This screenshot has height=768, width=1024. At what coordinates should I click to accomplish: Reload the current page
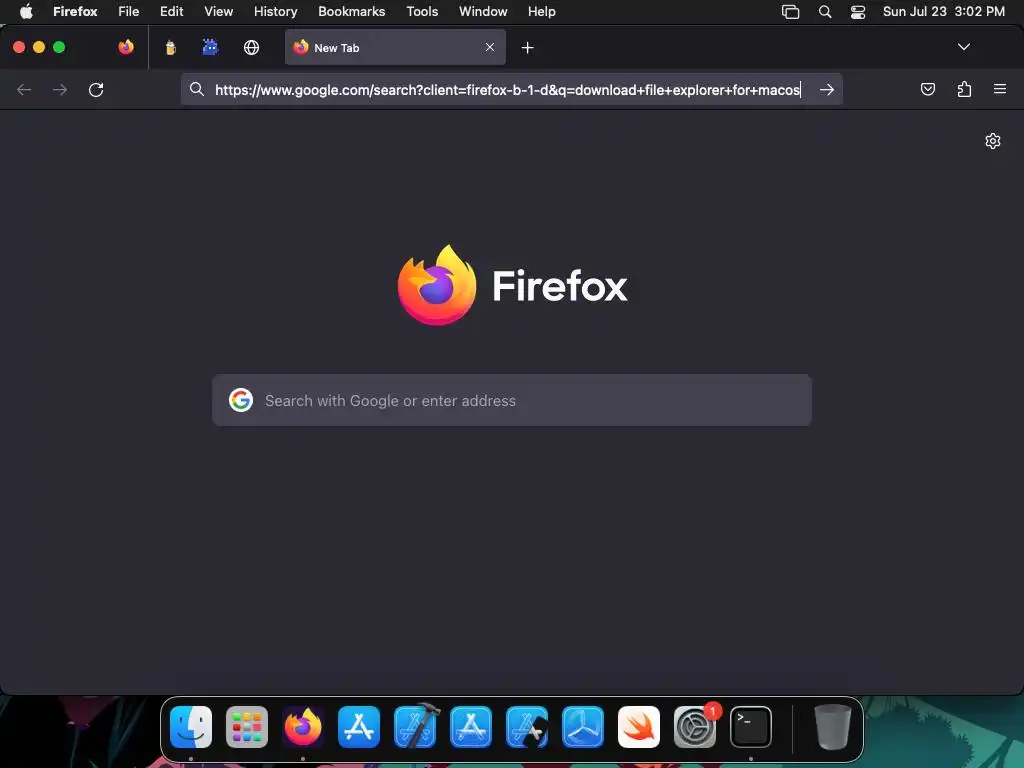point(96,89)
